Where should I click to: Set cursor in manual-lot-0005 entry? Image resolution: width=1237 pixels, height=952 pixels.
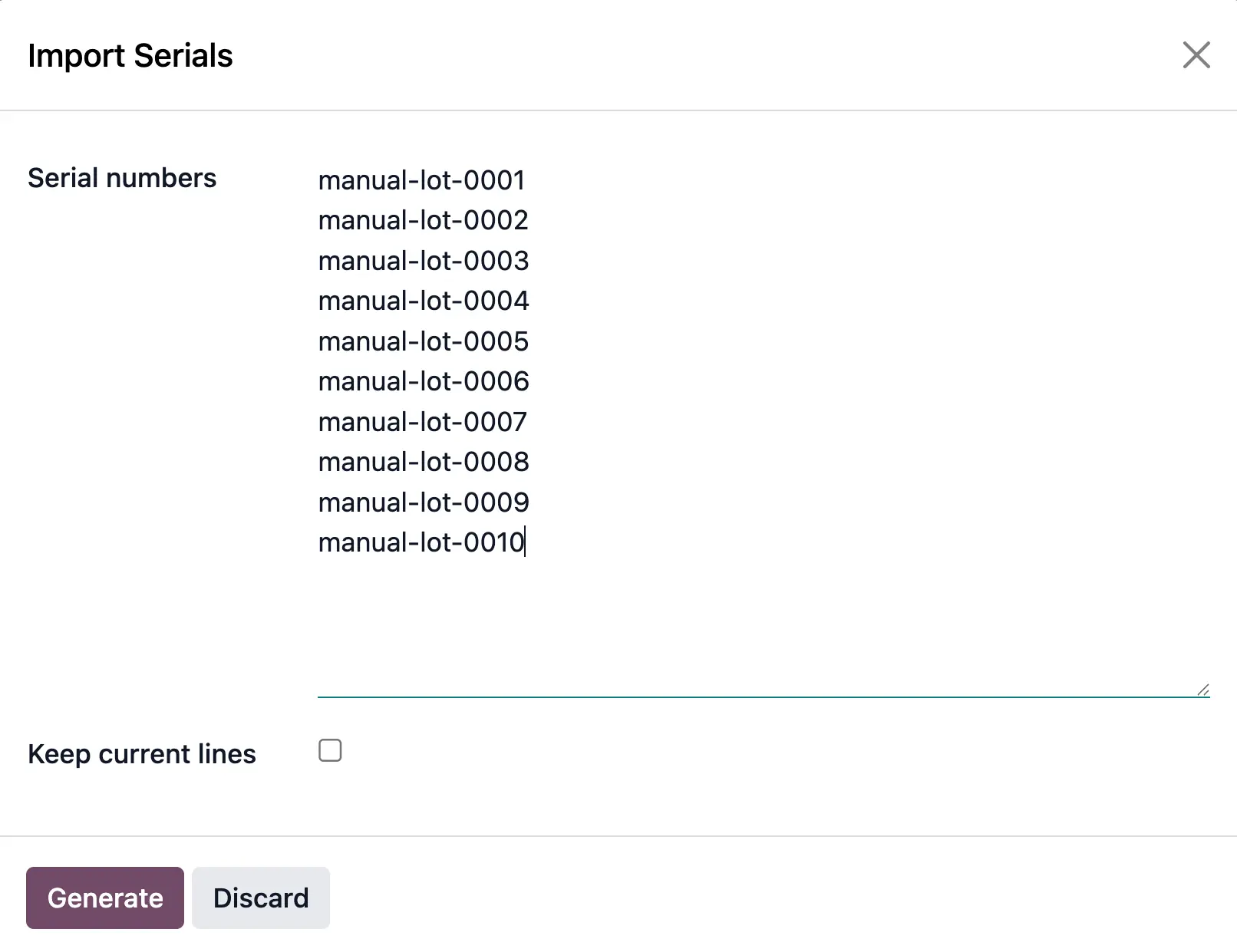pyautogui.click(x=423, y=341)
